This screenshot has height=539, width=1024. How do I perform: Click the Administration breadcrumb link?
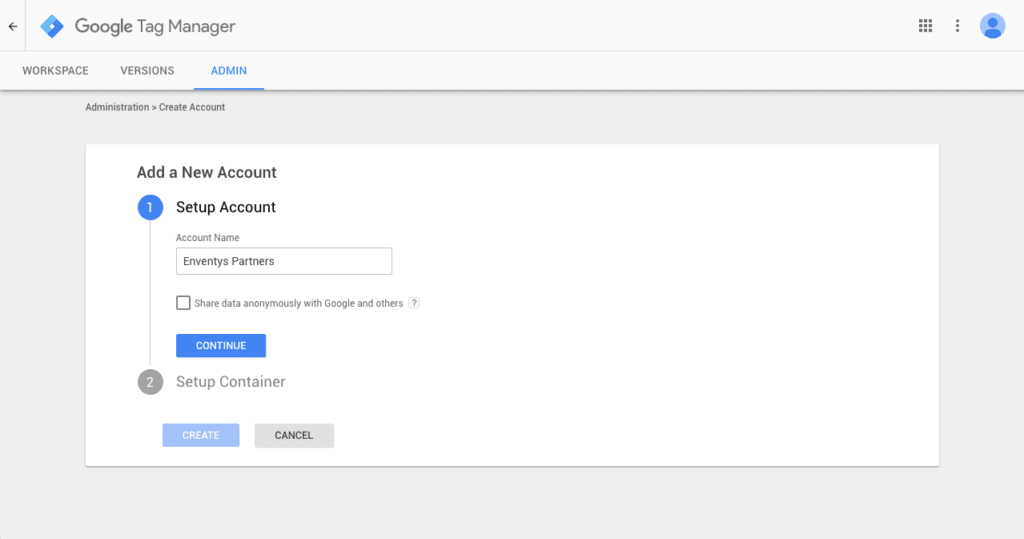tap(117, 107)
